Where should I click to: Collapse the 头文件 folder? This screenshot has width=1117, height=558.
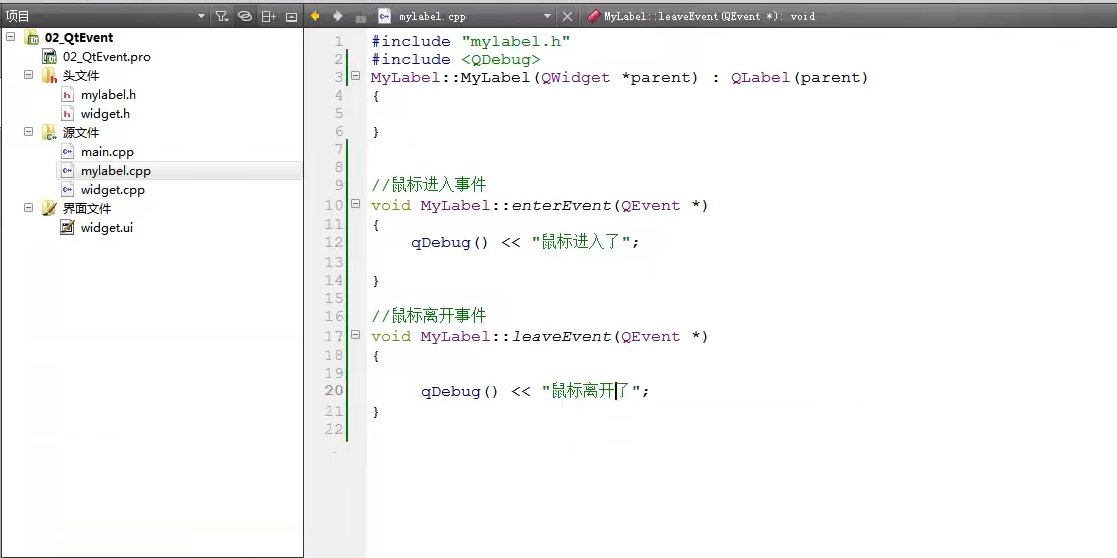pyautogui.click(x=28, y=74)
